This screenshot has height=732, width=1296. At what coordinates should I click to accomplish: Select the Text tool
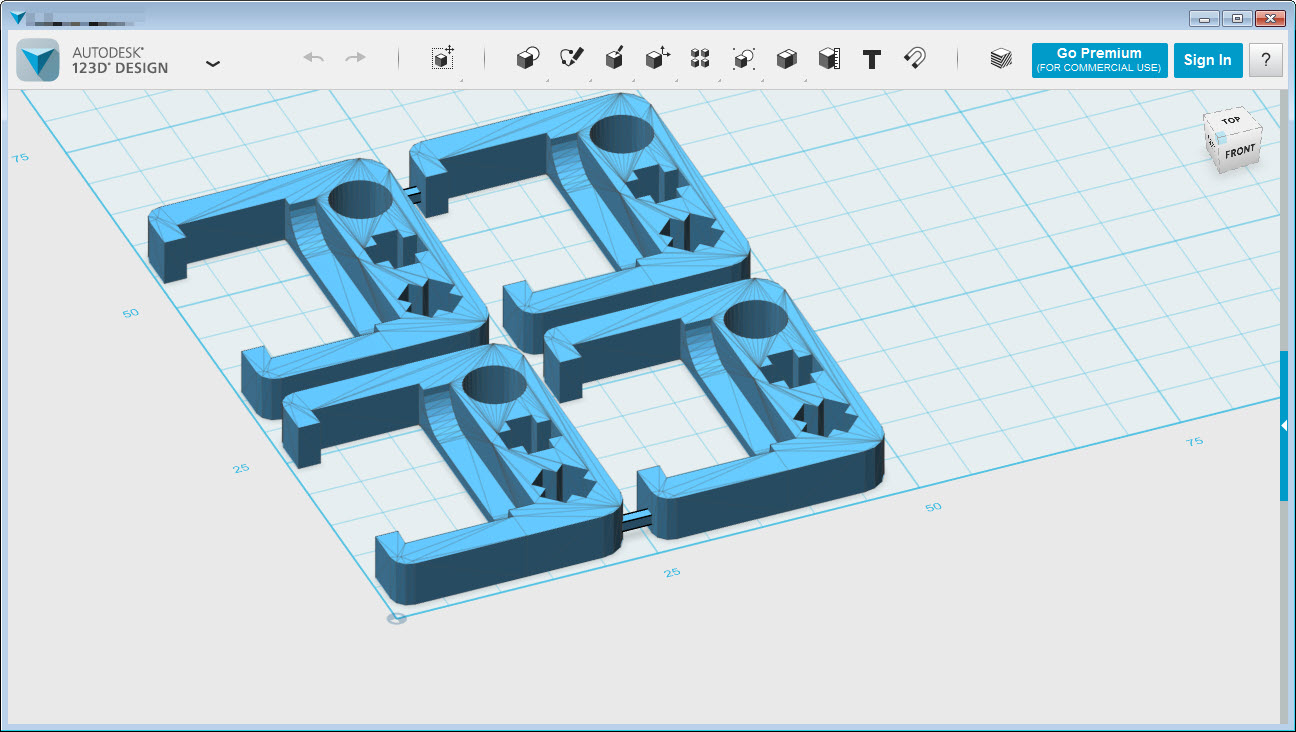pos(872,59)
